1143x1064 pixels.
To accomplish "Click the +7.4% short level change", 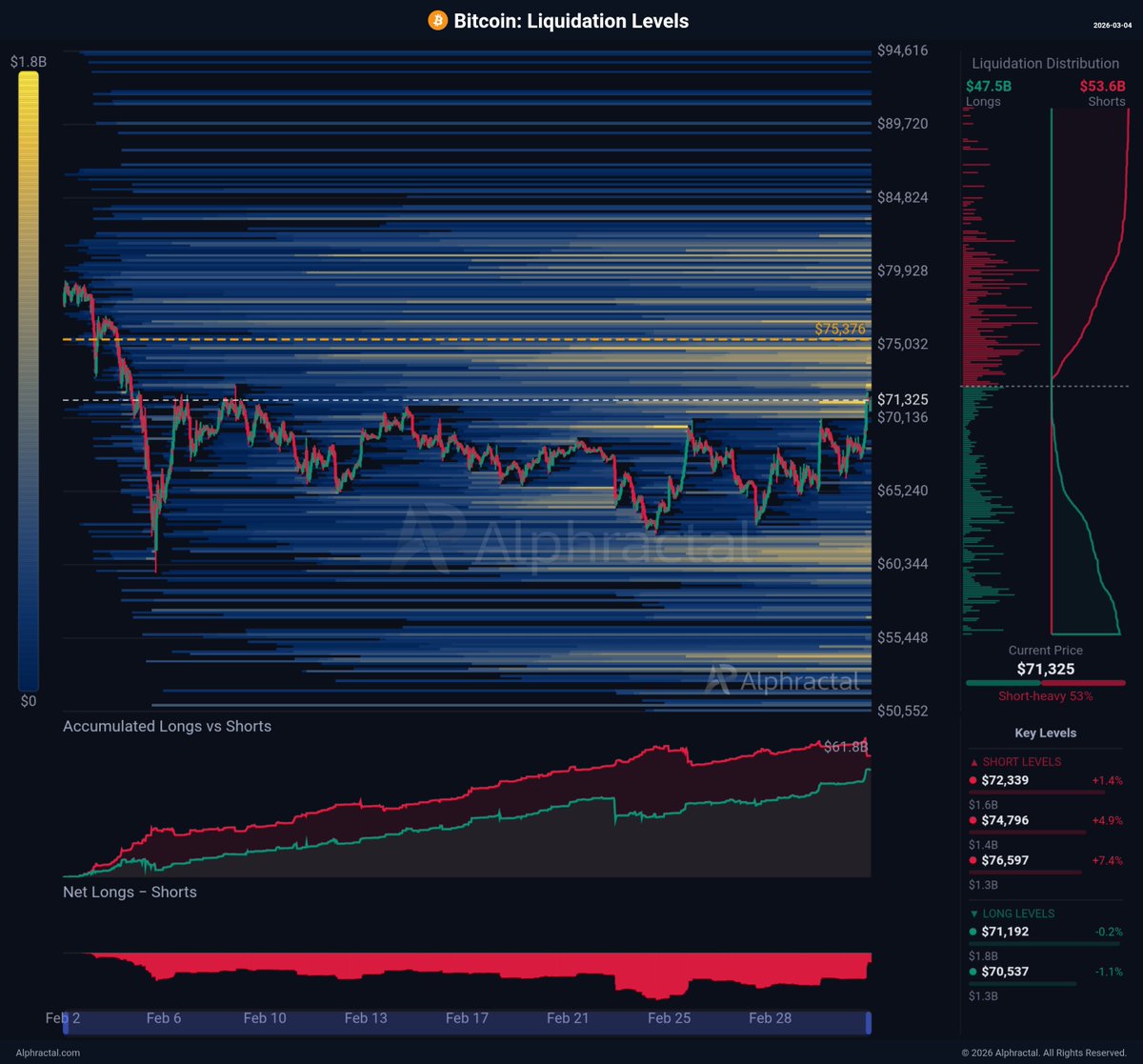I will 1107,860.
